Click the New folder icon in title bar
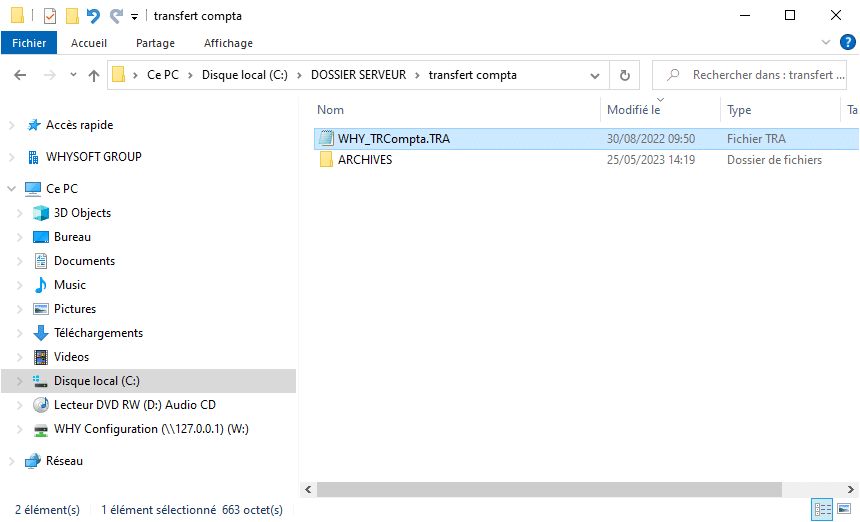Screen dimensions: 860x522 [x=72, y=16]
